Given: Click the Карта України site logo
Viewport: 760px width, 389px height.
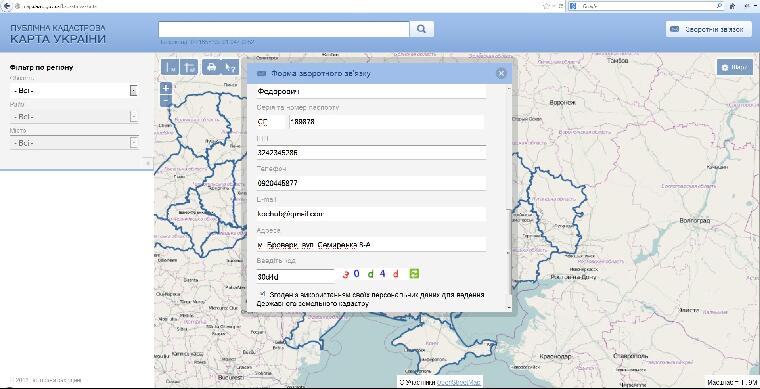Looking at the screenshot, I should (x=58, y=34).
